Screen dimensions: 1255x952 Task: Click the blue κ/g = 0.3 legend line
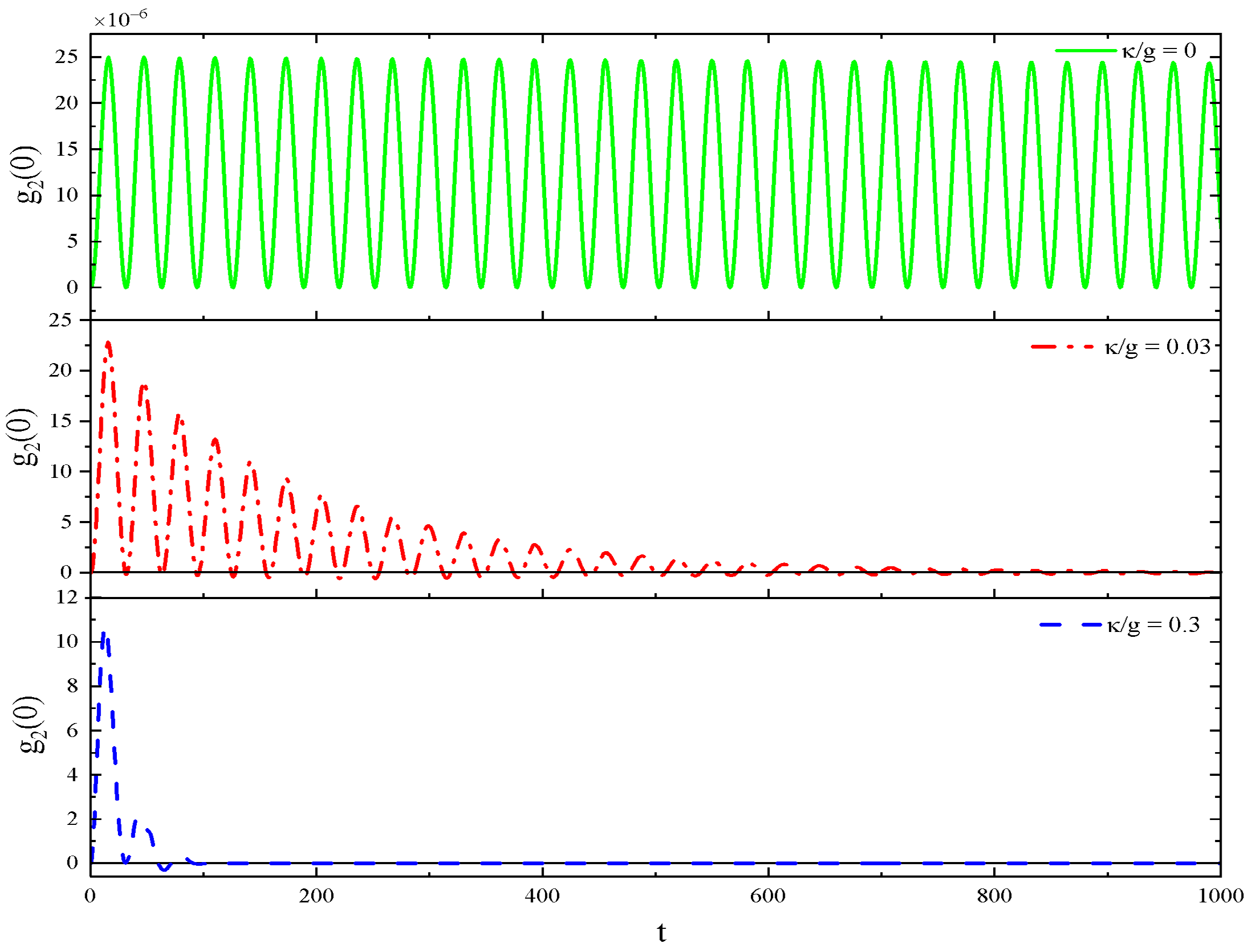[1071, 624]
